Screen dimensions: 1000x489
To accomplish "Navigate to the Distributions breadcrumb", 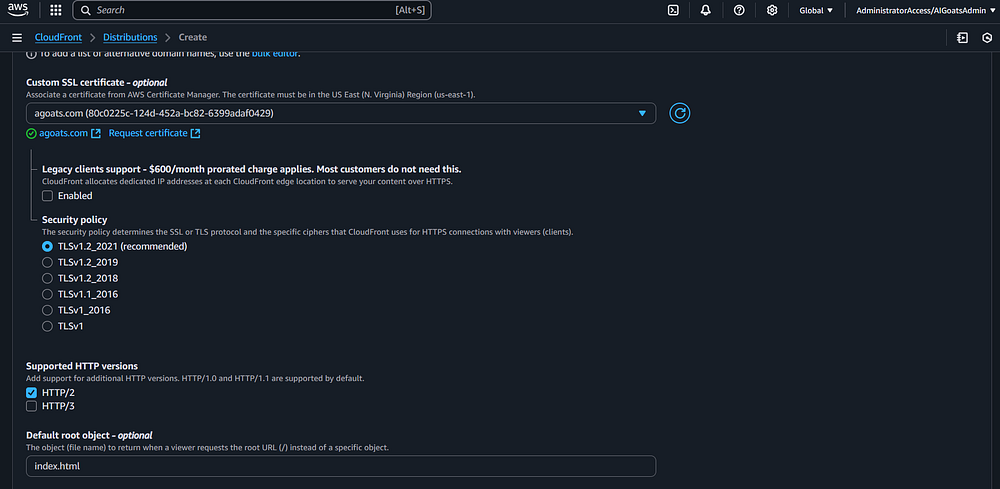I will point(130,38).
